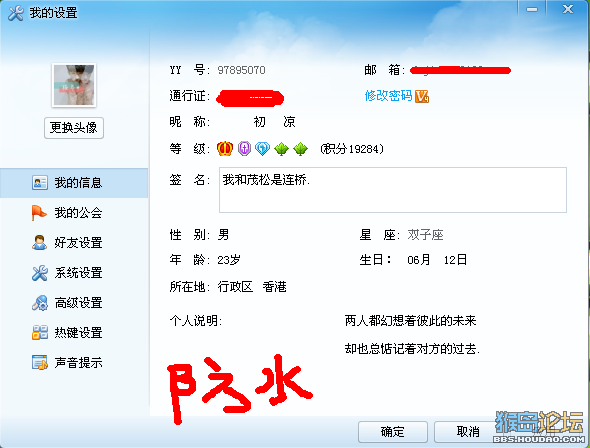Click the blue diamond level badge
This screenshot has width=590, height=448.
tap(262, 149)
